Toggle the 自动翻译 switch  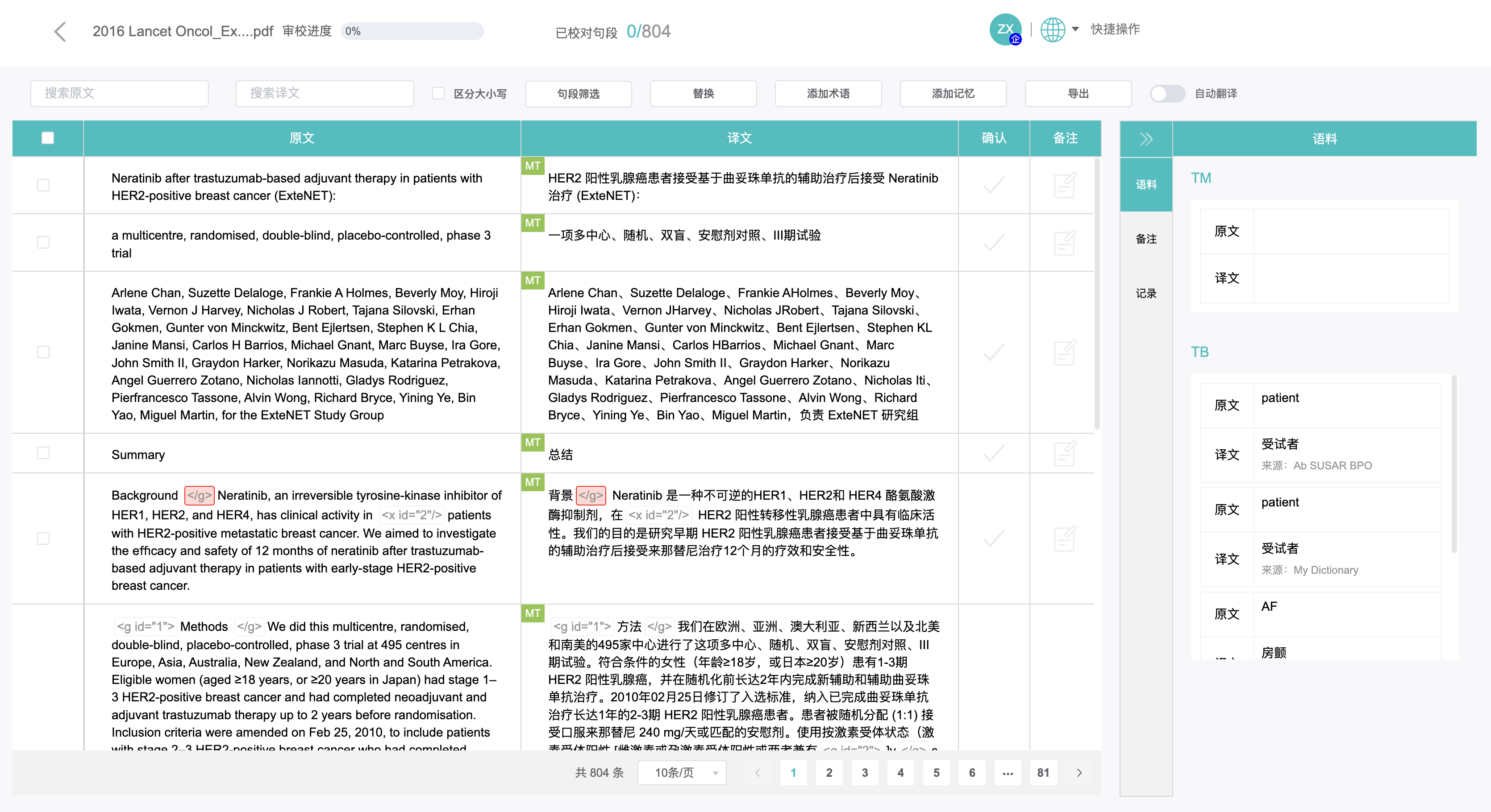click(x=1167, y=94)
